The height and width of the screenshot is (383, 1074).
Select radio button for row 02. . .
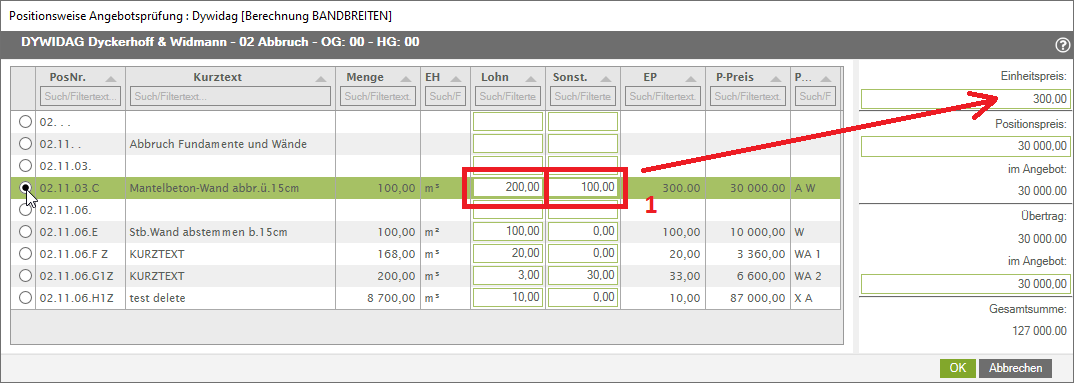click(25, 122)
